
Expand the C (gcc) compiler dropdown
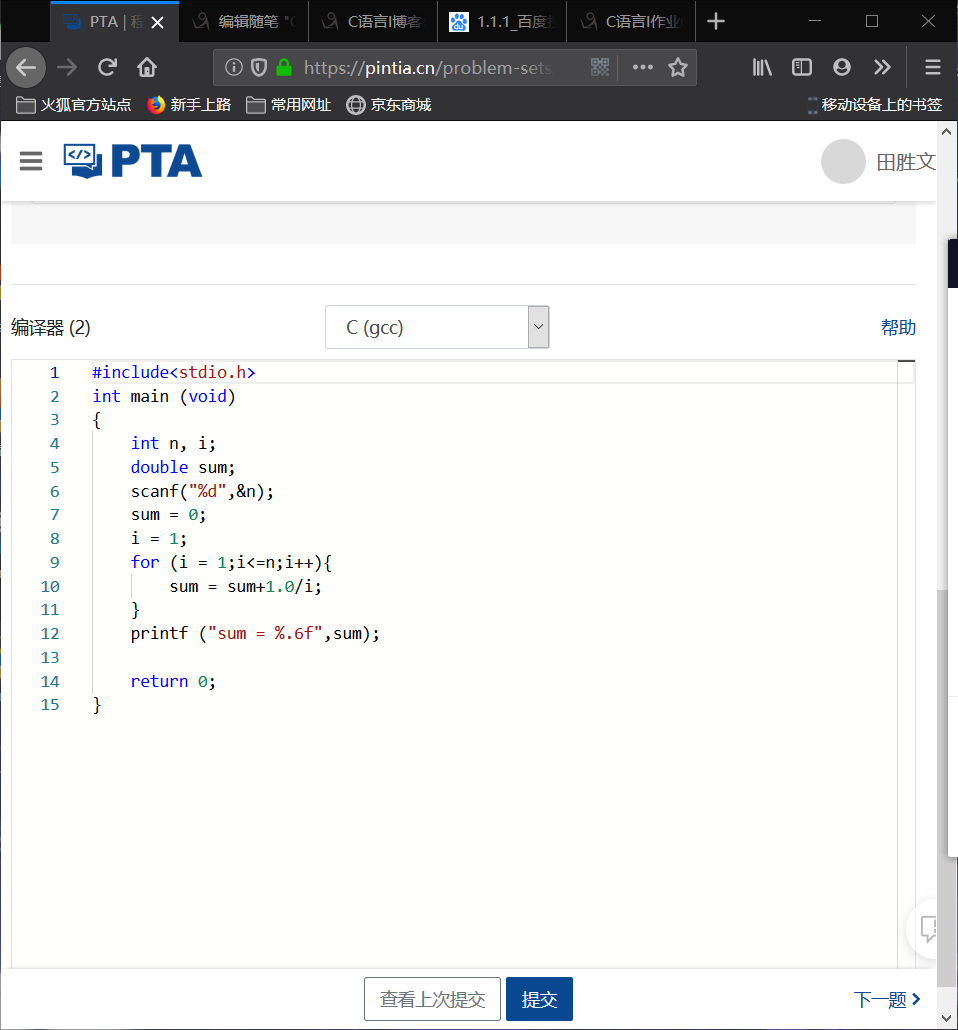[437, 327]
